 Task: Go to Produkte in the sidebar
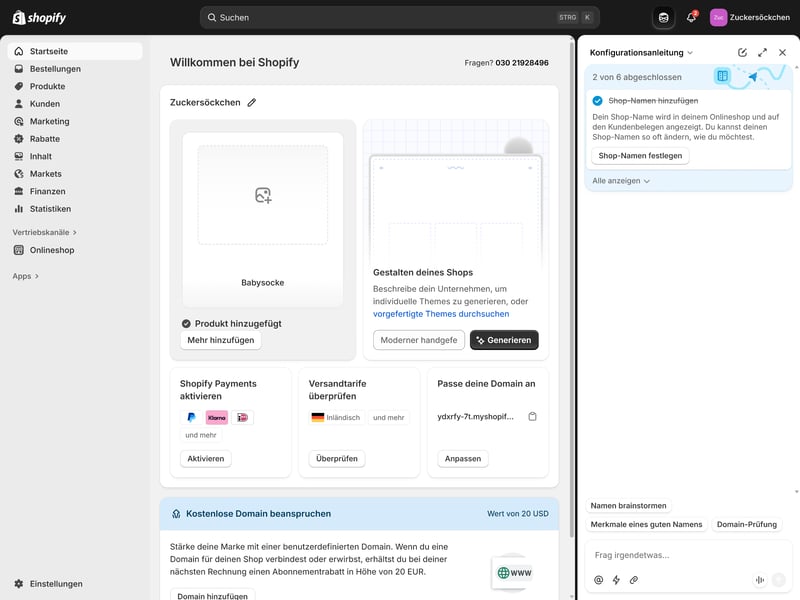click(x=47, y=86)
